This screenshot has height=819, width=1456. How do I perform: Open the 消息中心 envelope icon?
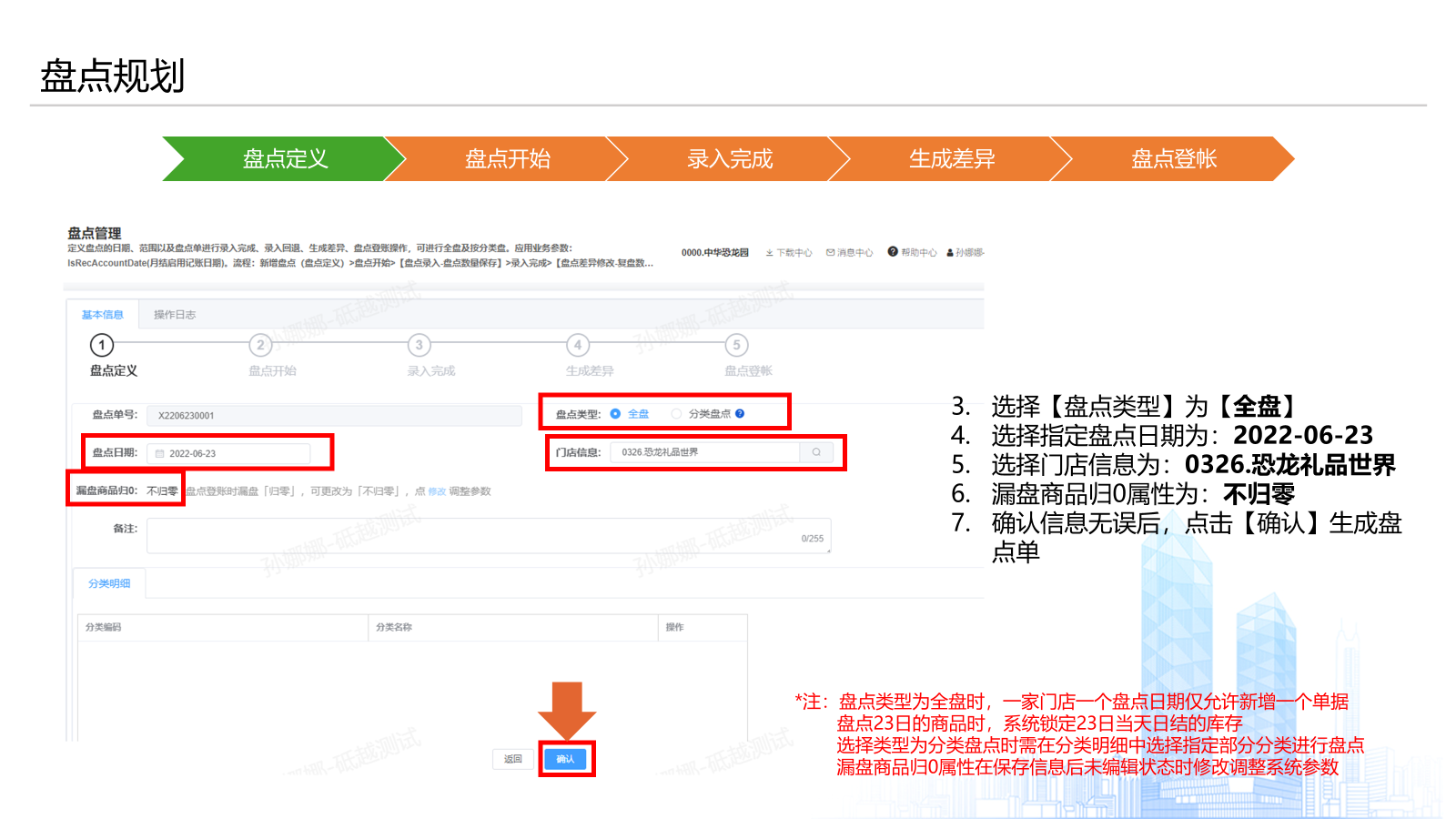pyautogui.click(x=831, y=253)
